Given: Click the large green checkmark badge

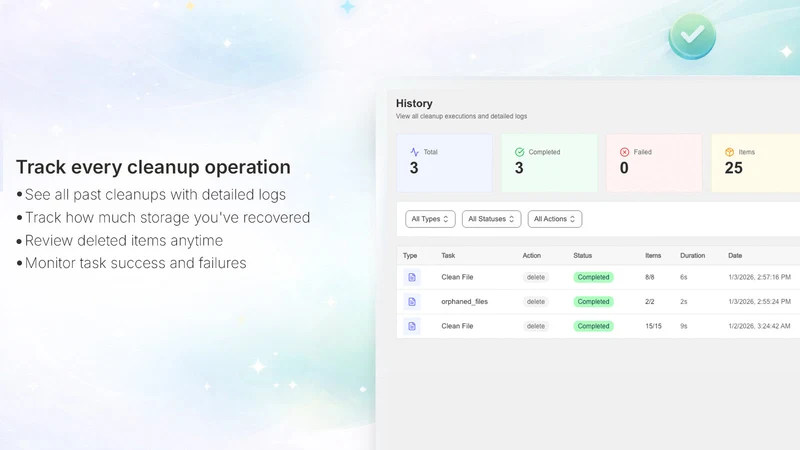Looking at the screenshot, I should pos(692,36).
